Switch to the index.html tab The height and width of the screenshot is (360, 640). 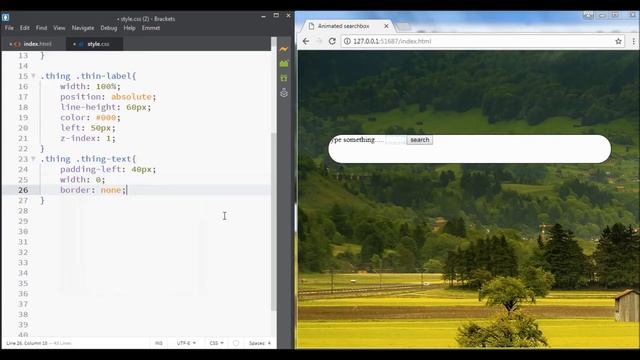(34, 44)
